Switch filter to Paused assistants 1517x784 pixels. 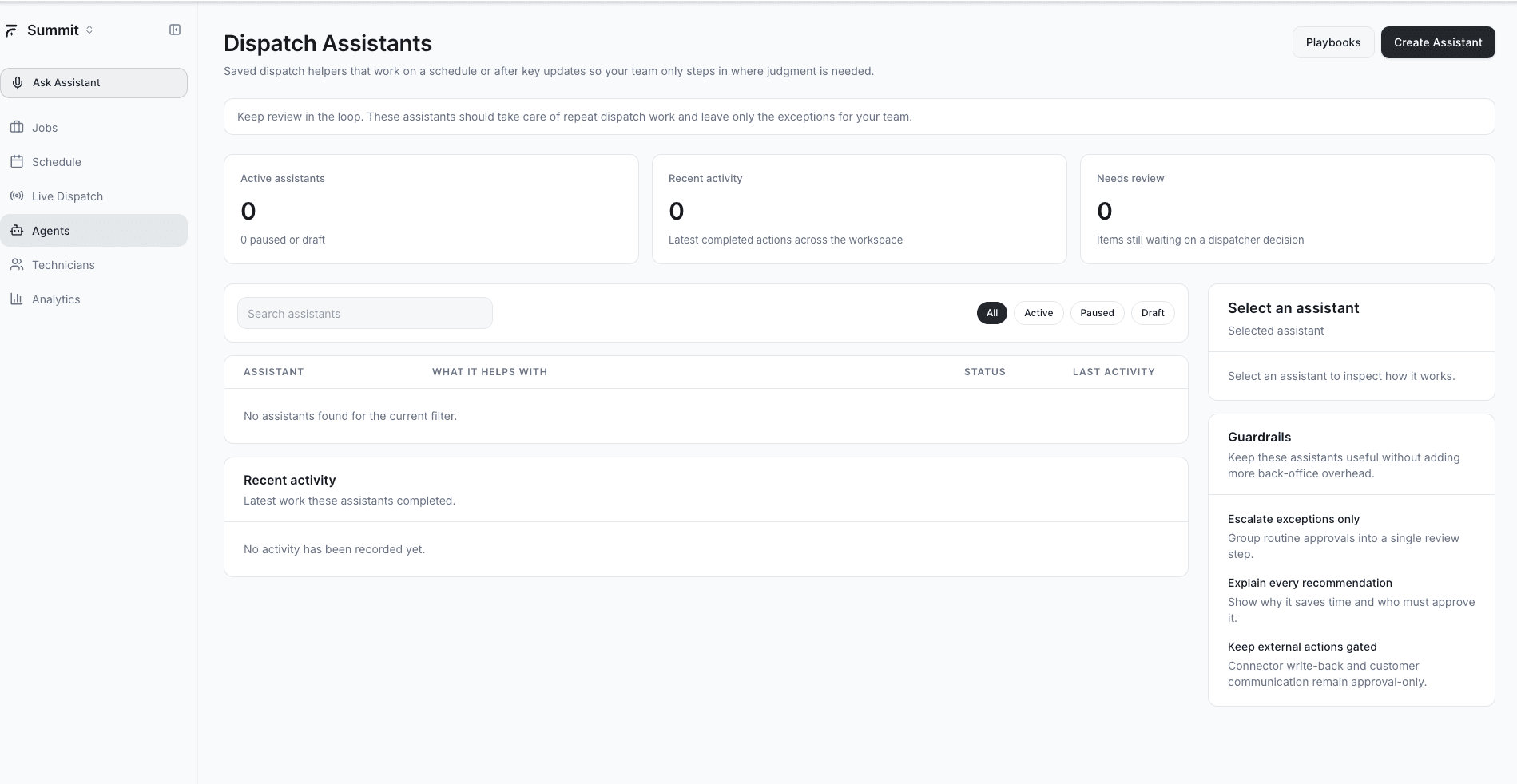coord(1096,312)
